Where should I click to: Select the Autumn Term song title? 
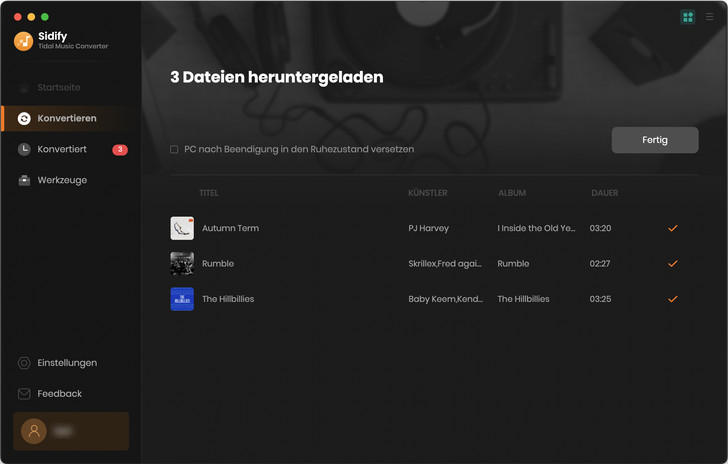tap(230, 228)
